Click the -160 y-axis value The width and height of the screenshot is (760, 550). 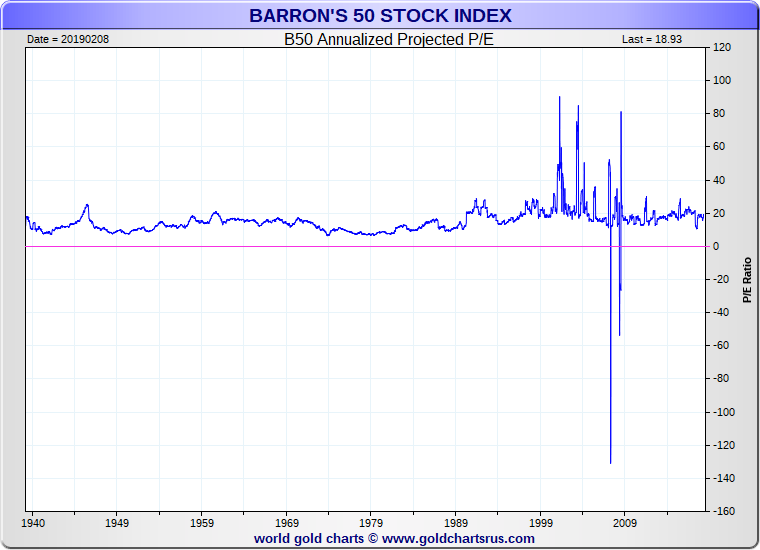pyautogui.click(x=724, y=511)
